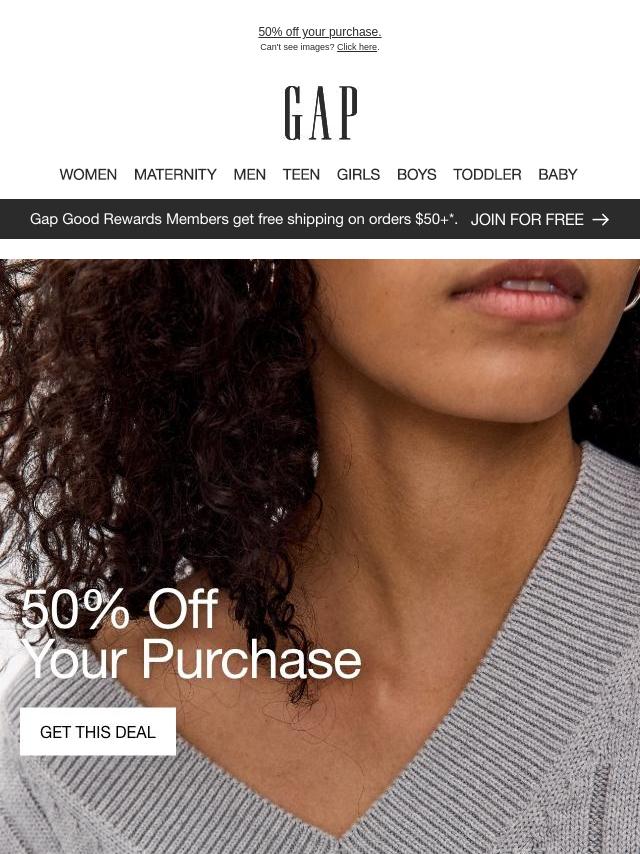Viewport: 640px width, 854px height.
Task: Click the GAP logo
Action: click(321, 113)
